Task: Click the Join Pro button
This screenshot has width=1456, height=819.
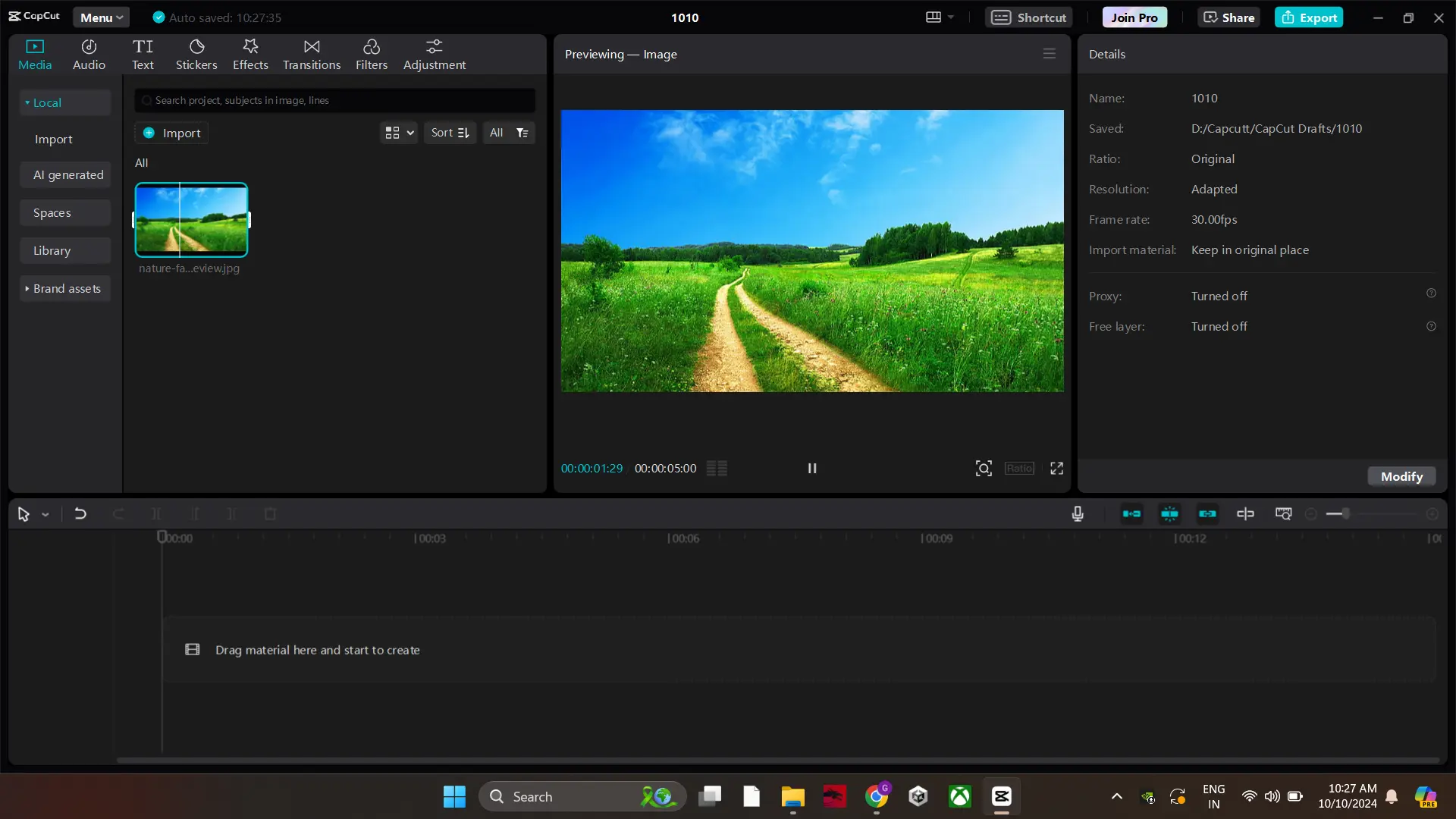Action: pos(1134,17)
